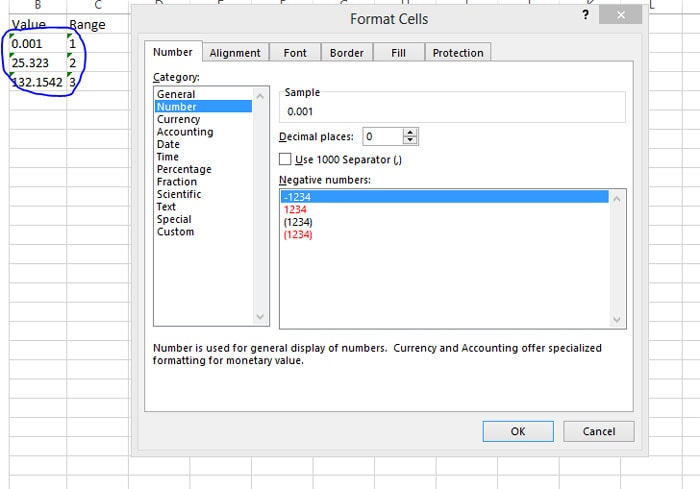Increase decimal places with up arrow

[x=411, y=132]
